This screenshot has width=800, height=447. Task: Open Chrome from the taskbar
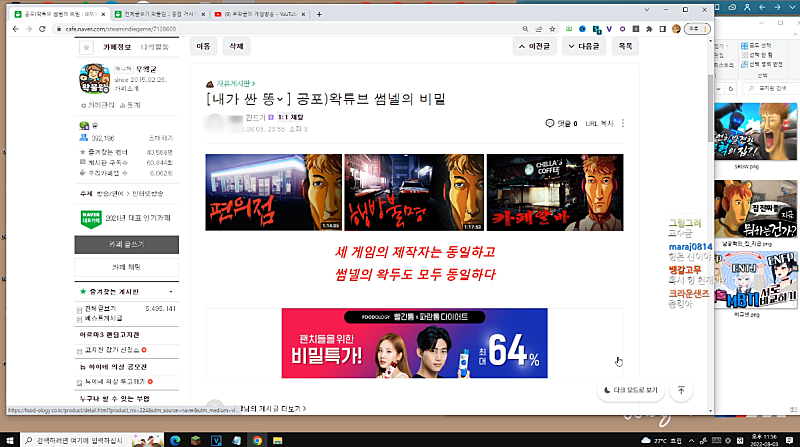click(x=257, y=440)
